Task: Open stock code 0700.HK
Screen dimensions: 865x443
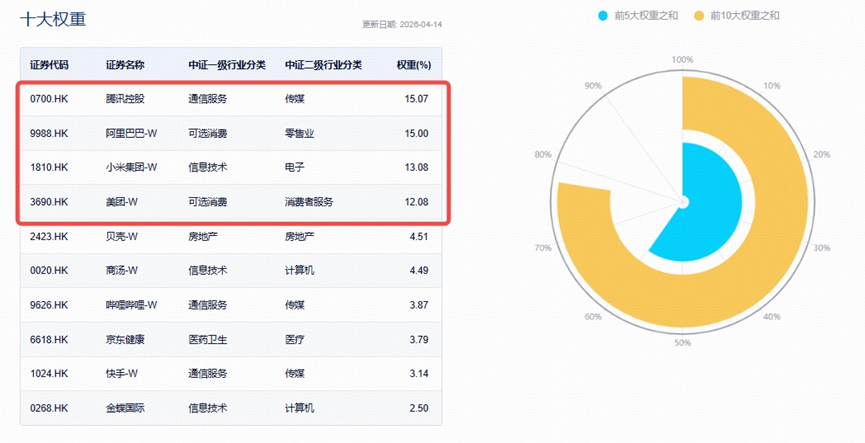Action: tap(48, 99)
